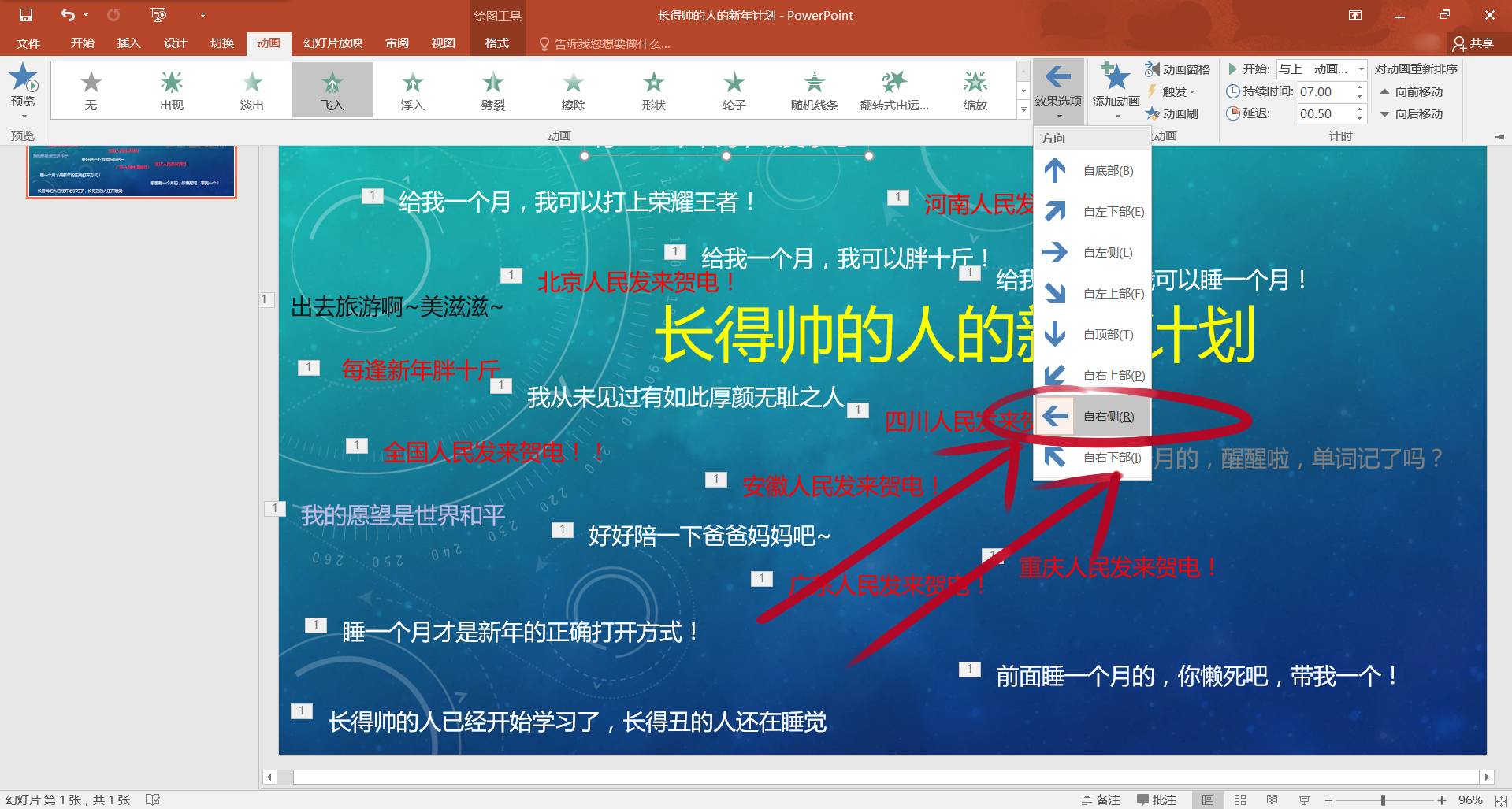Increase the 持续时间 duration spinner up
1512x809 pixels.
tap(1359, 87)
